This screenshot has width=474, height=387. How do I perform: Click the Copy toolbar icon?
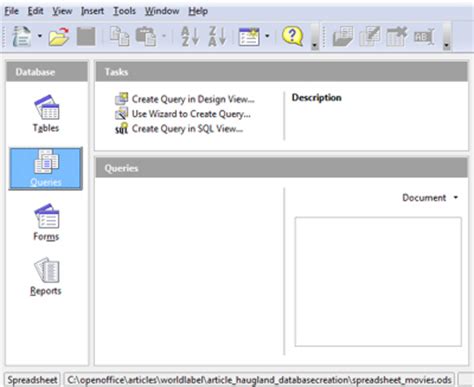(x=119, y=36)
